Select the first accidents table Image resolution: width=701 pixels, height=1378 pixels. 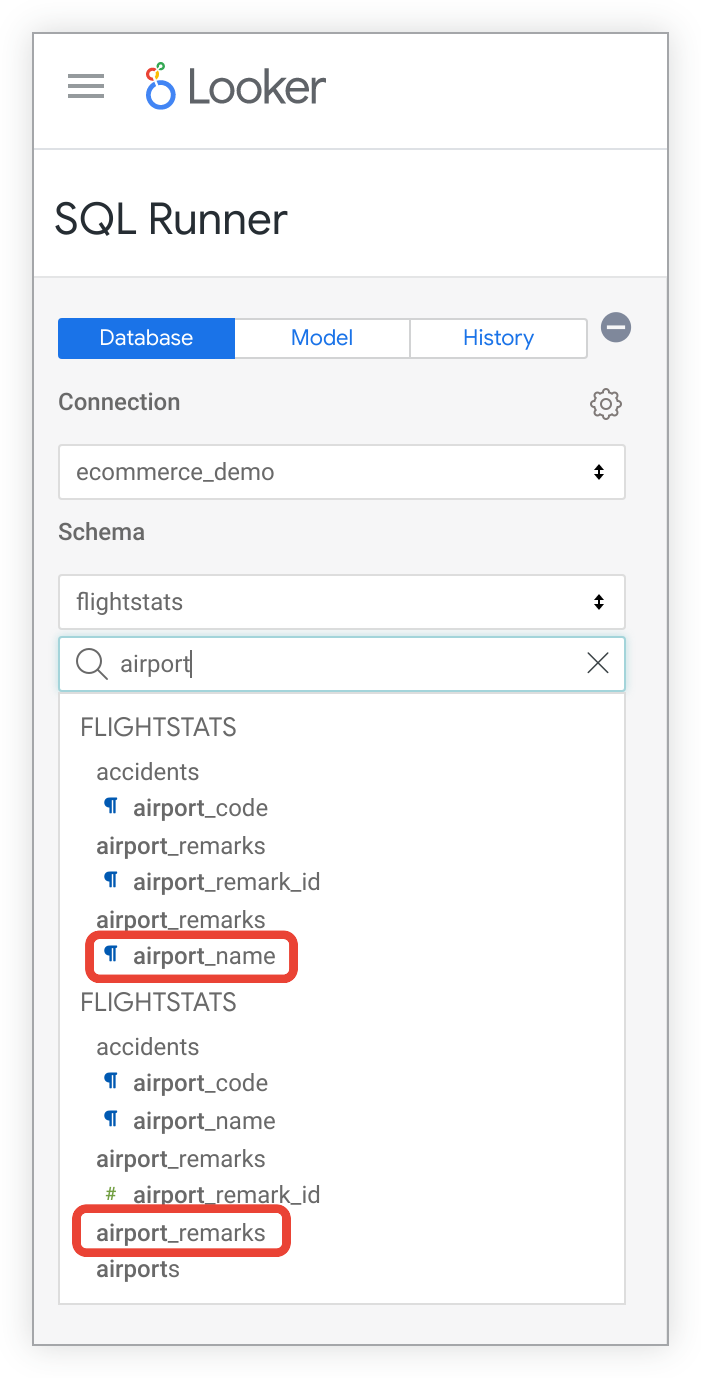pos(148,772)
